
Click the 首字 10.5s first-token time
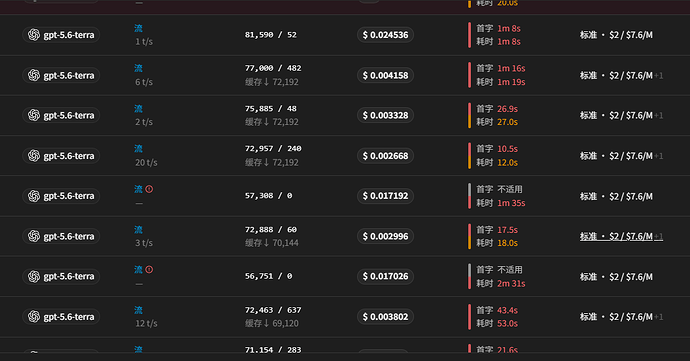point(497,149)
